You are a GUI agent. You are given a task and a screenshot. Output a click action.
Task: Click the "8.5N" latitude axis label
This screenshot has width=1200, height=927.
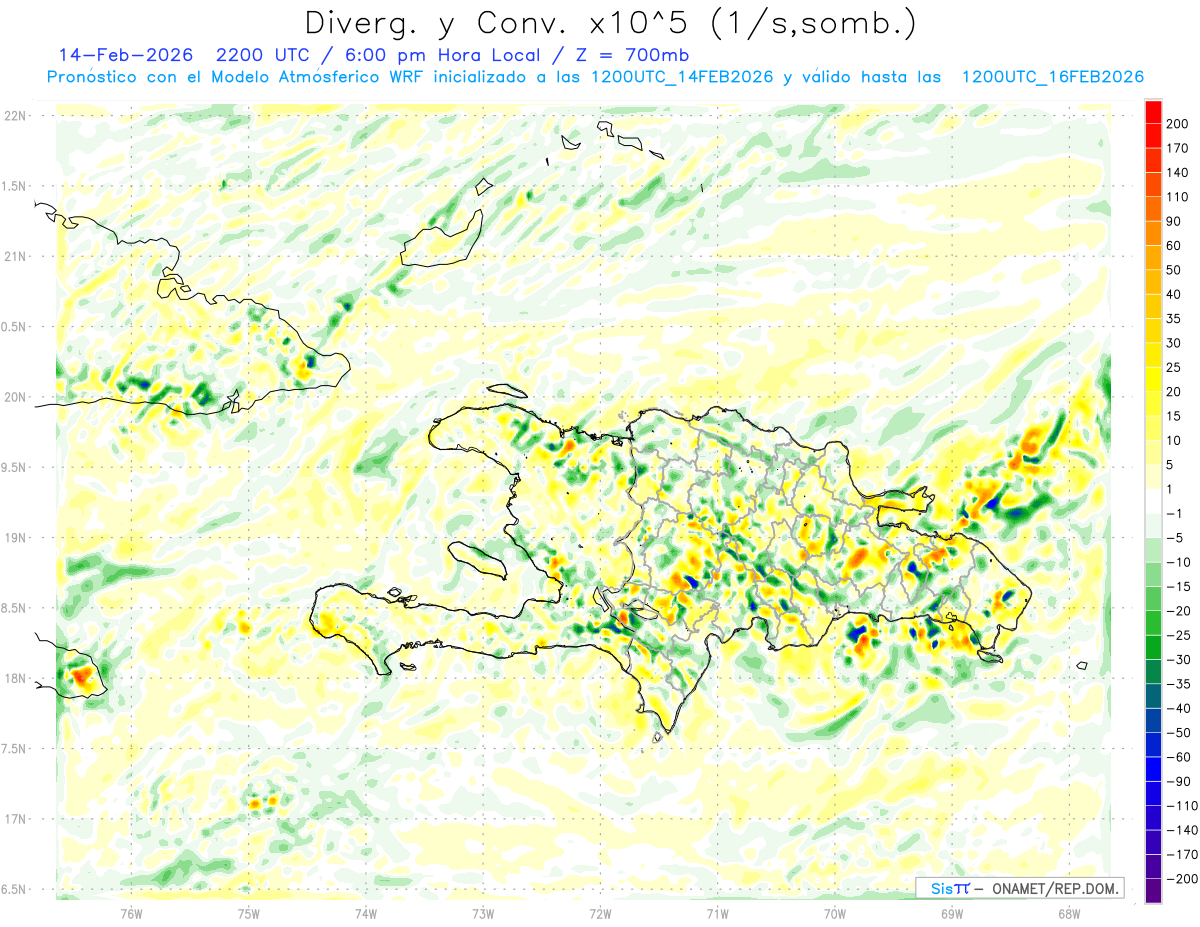(x=14, y=608)
